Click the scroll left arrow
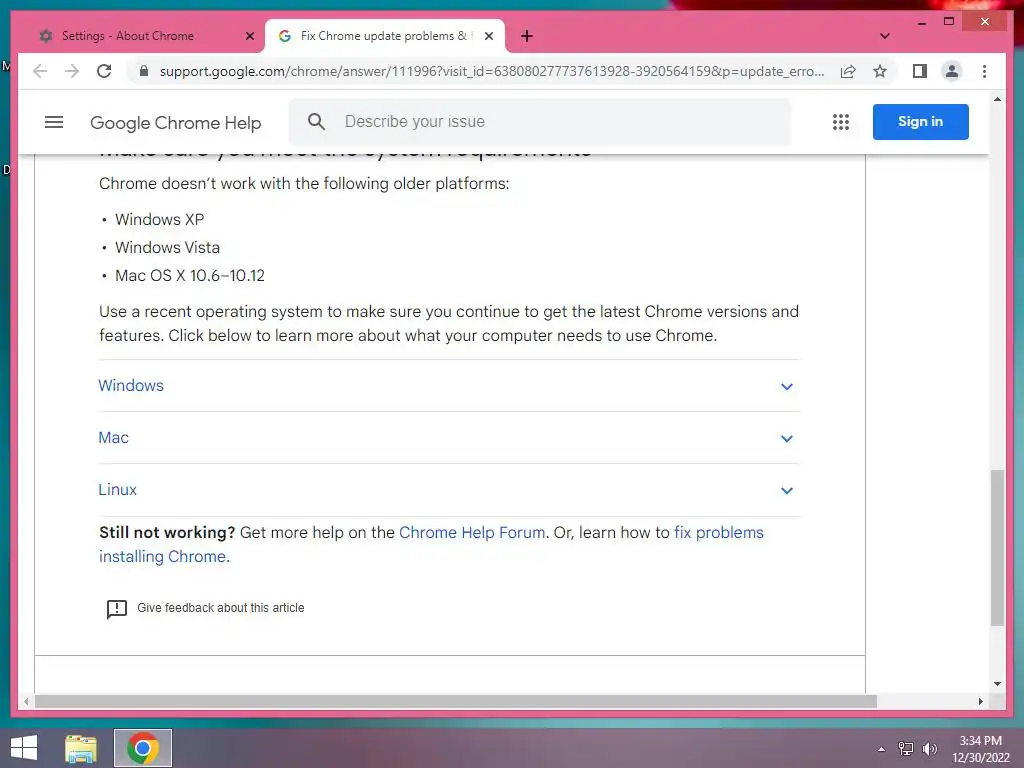Viewport: 1024px width, 768px height. tap(25, 701)
